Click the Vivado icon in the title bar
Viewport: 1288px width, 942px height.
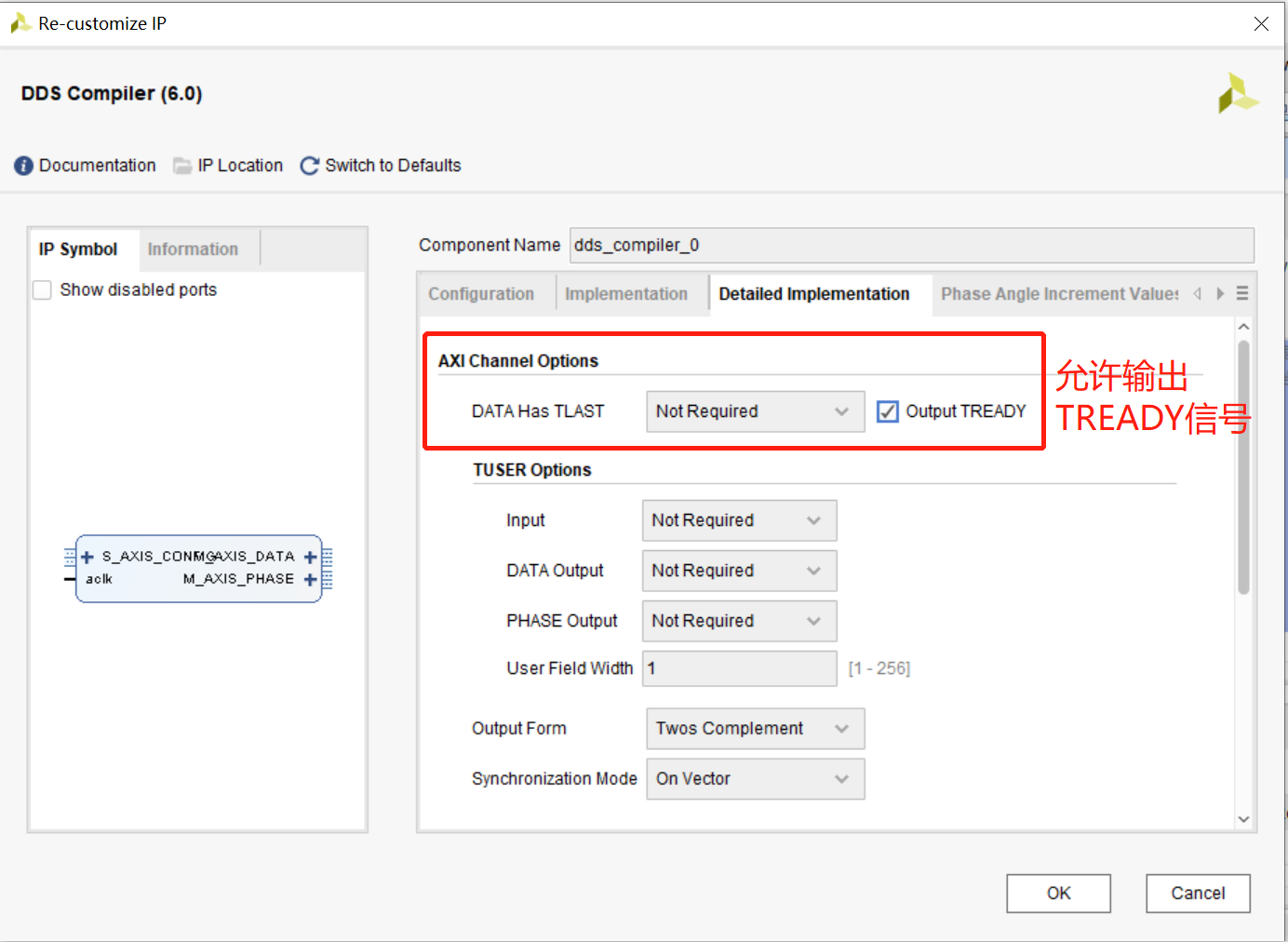pyautogui.click(x=20, y=23)
